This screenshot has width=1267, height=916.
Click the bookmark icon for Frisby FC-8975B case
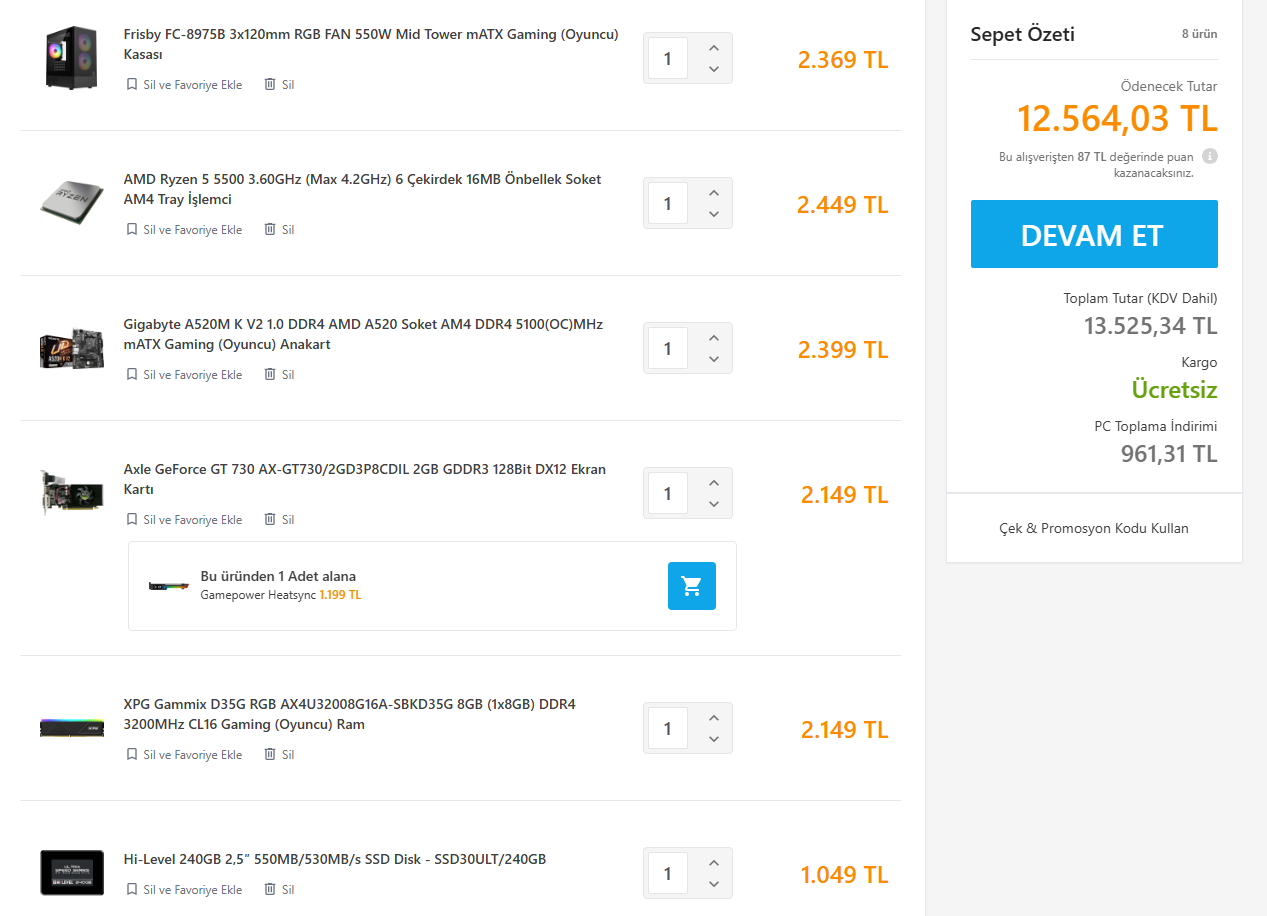pos(131,85)
